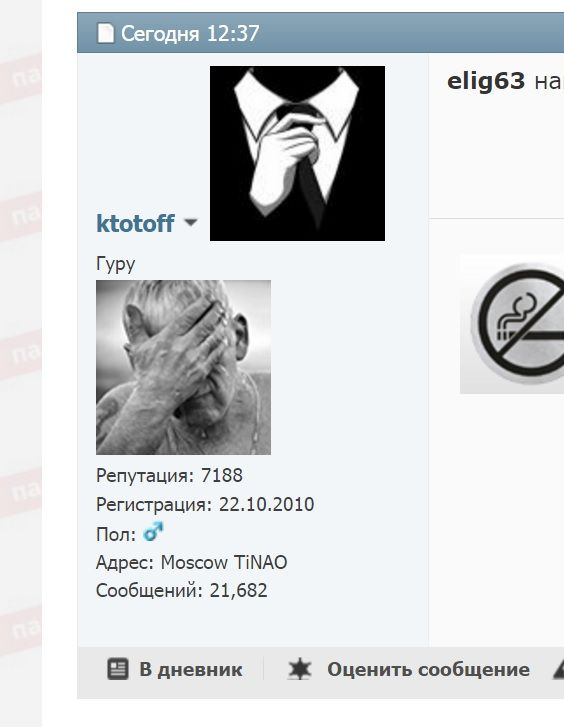Click the diary icon next to В дневник
Viewport: 564px width, 727px height.
pyautogui.click(x=118, y=669)
